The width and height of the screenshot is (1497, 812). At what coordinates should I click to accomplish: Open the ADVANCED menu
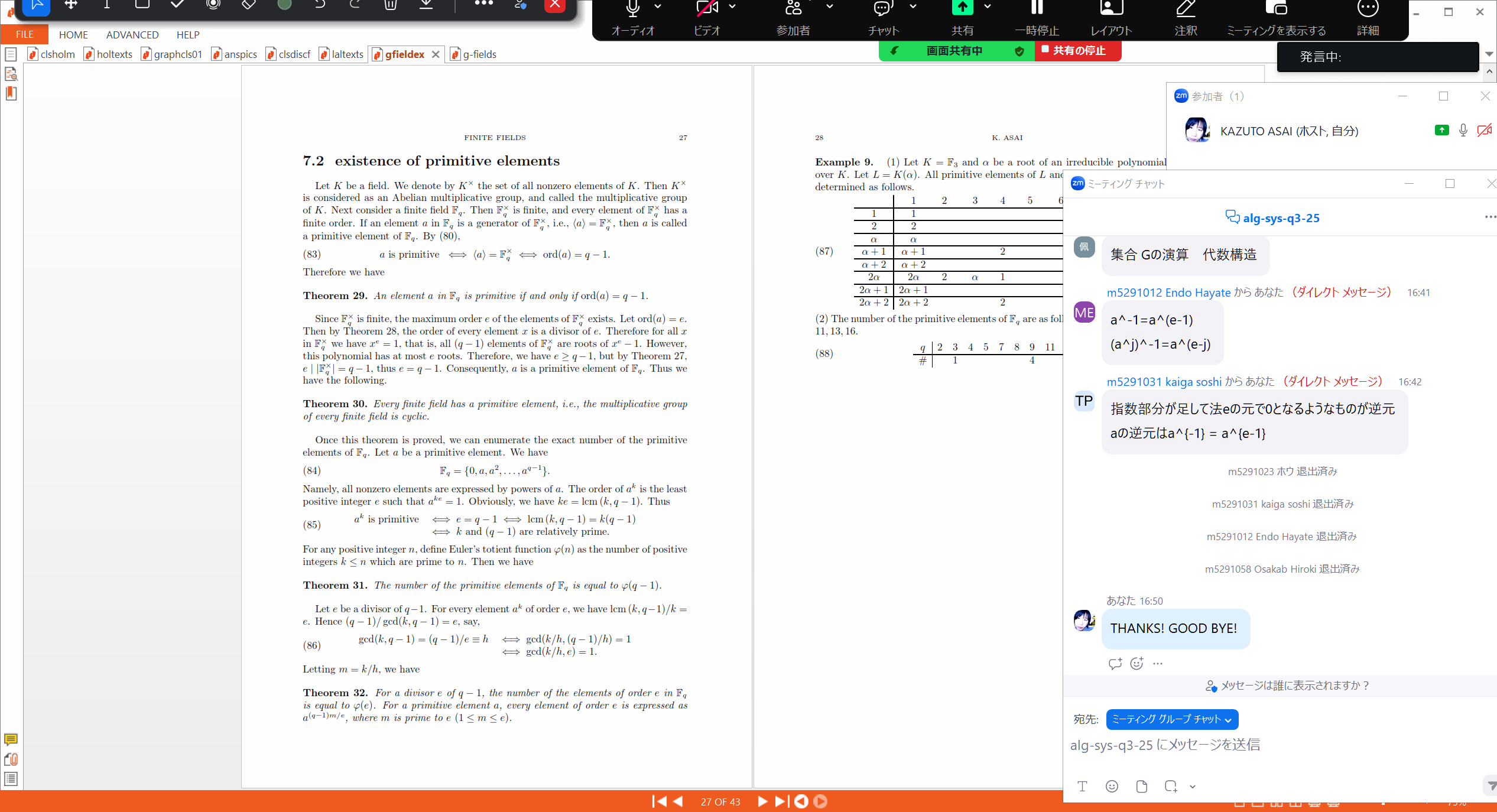tap(132, 35)
